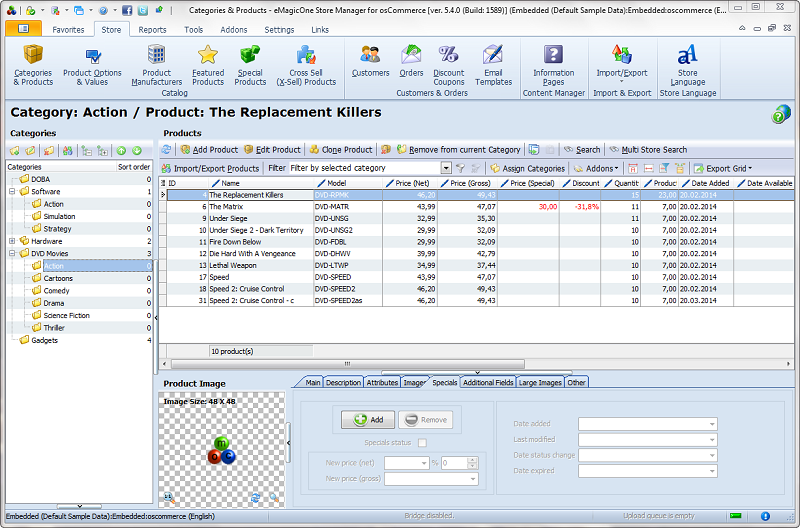The width and height of the screenshot is (800, 528).
Task: Click the Clone Product button
Action: pyautogui.click(x=341, y=149)
